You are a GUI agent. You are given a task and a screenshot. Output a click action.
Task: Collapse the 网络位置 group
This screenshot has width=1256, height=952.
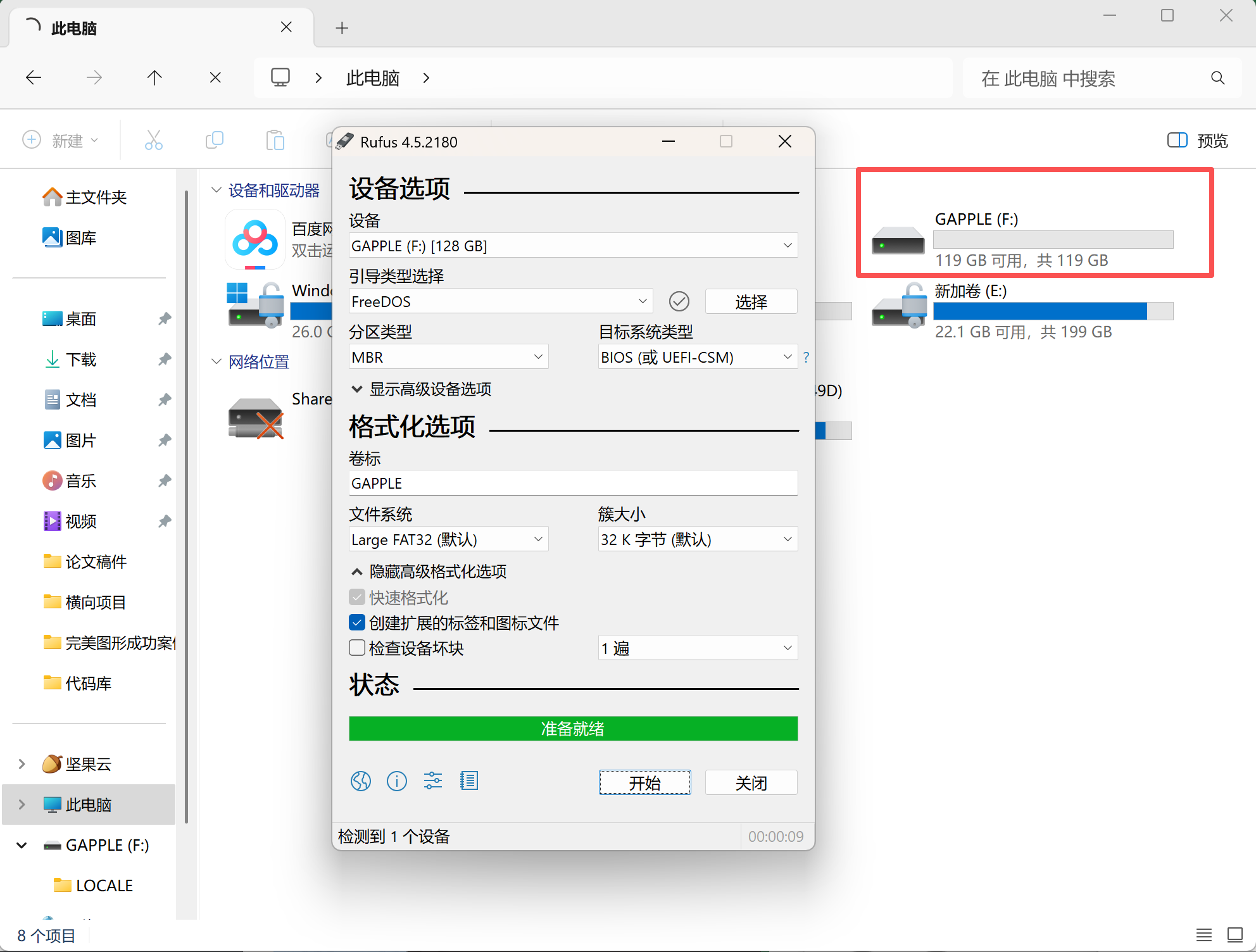(x=216, y=361)
